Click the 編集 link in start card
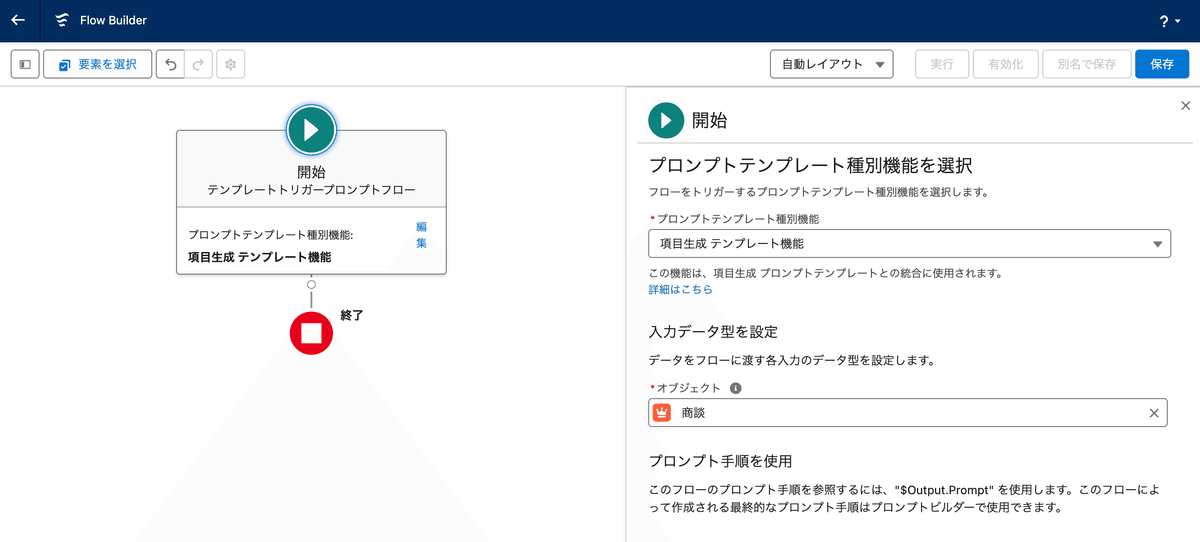 [421, 235]
